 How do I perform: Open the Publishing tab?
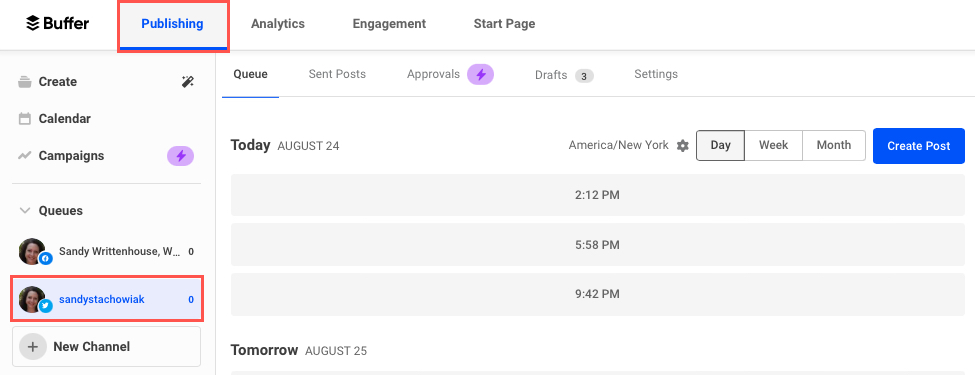(172, 24)
